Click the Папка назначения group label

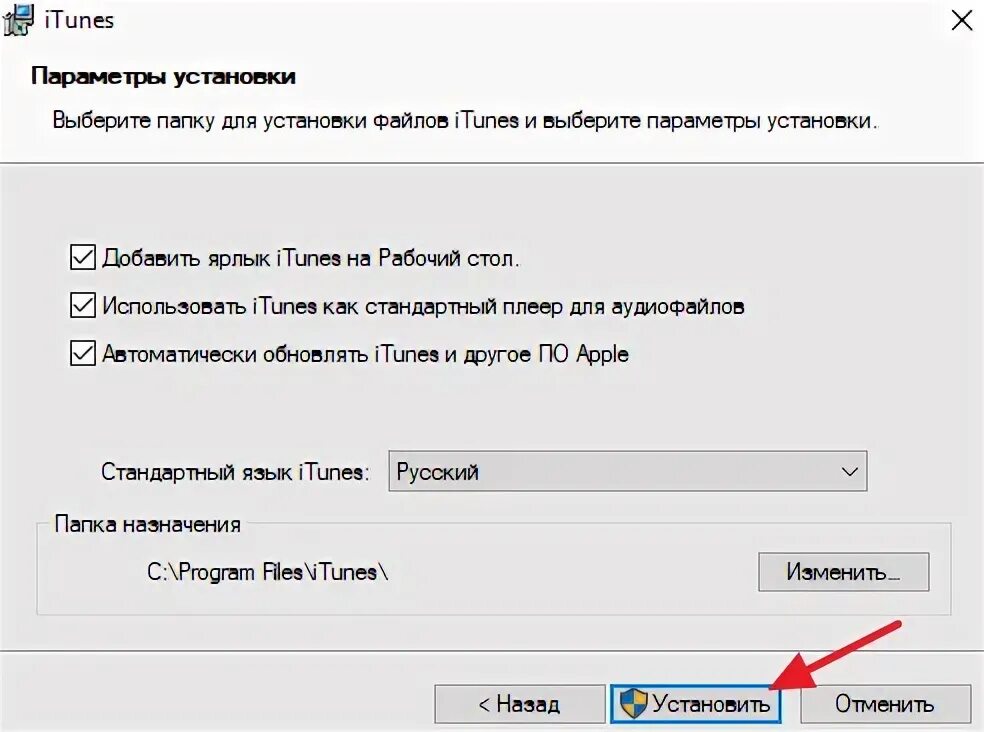click(147, 524)
